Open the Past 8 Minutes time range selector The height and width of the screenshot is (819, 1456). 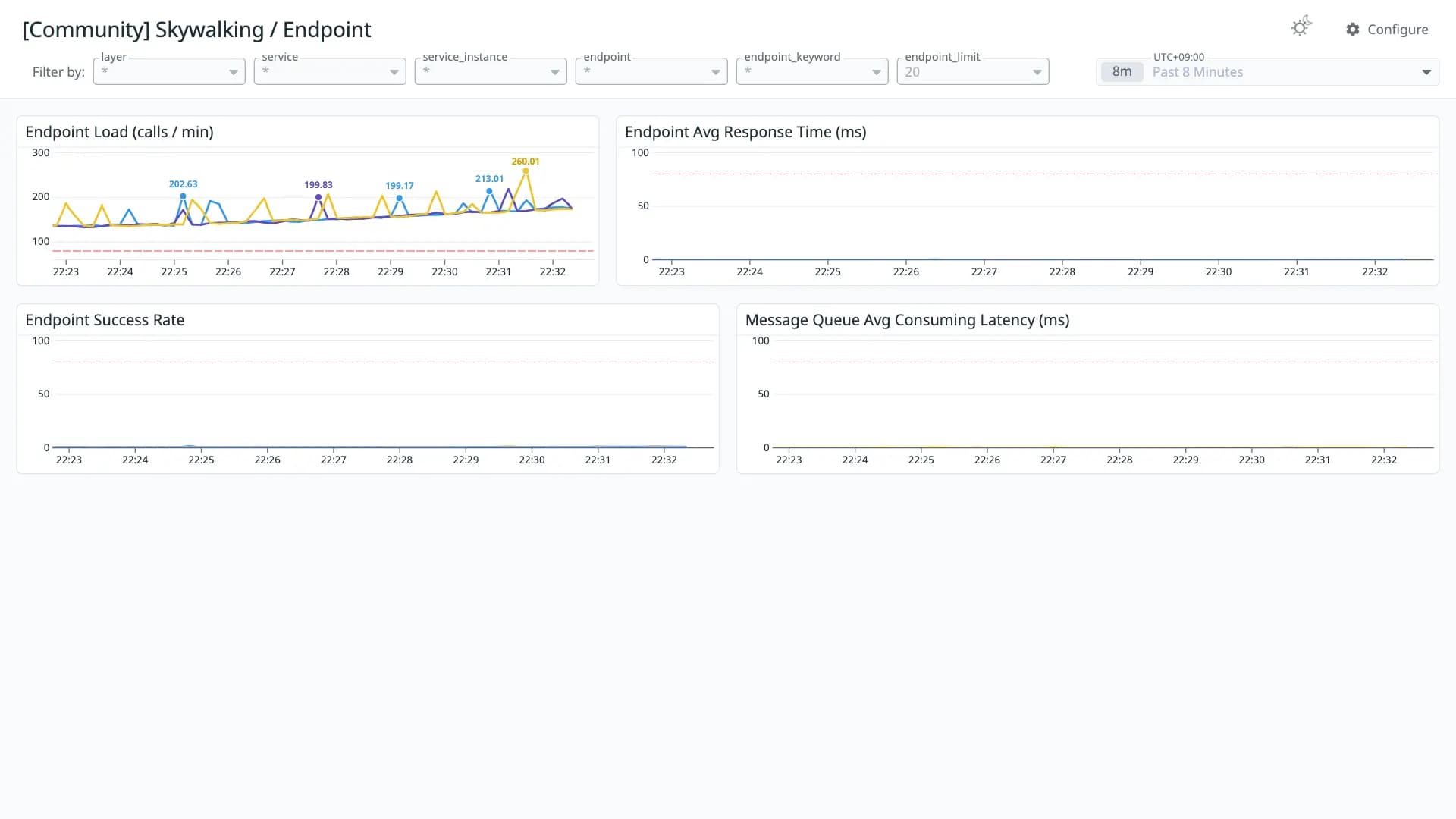pos(1267,72)
